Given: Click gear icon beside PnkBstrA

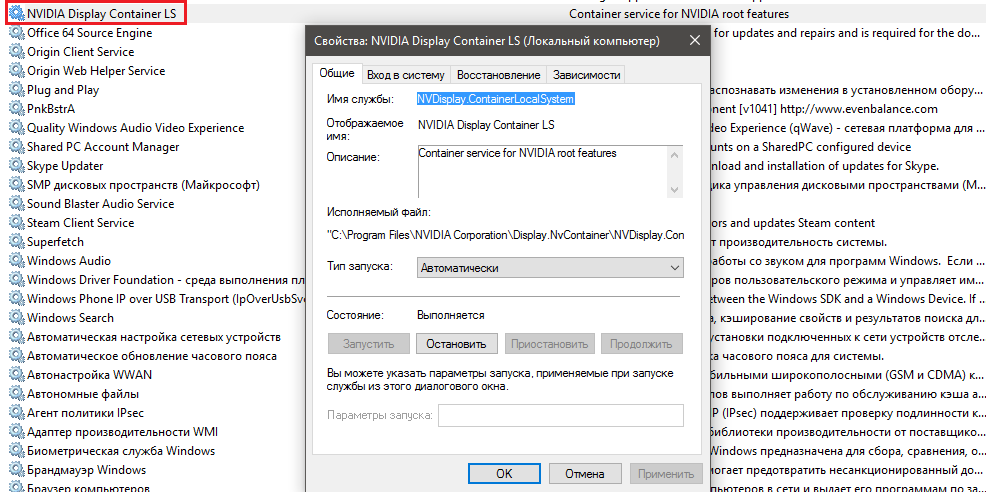Looking at the screenshot, I should coord(16,109).
